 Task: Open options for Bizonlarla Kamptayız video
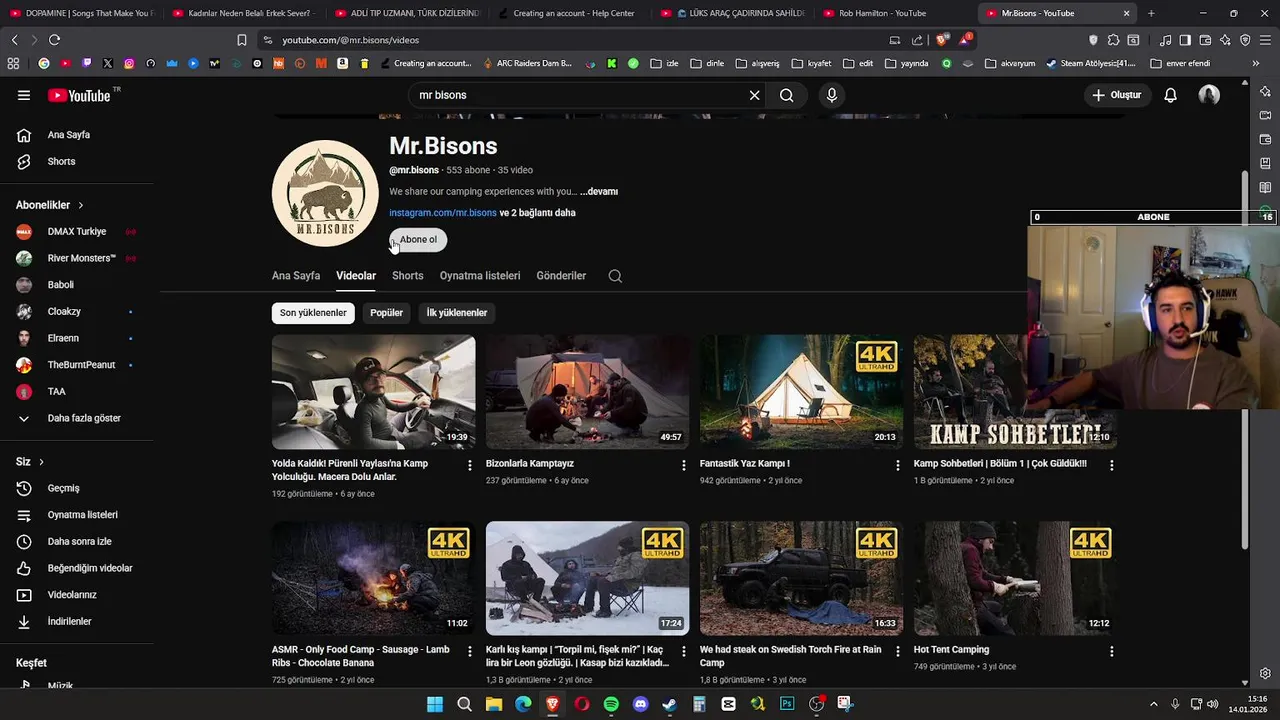(684, 465)
